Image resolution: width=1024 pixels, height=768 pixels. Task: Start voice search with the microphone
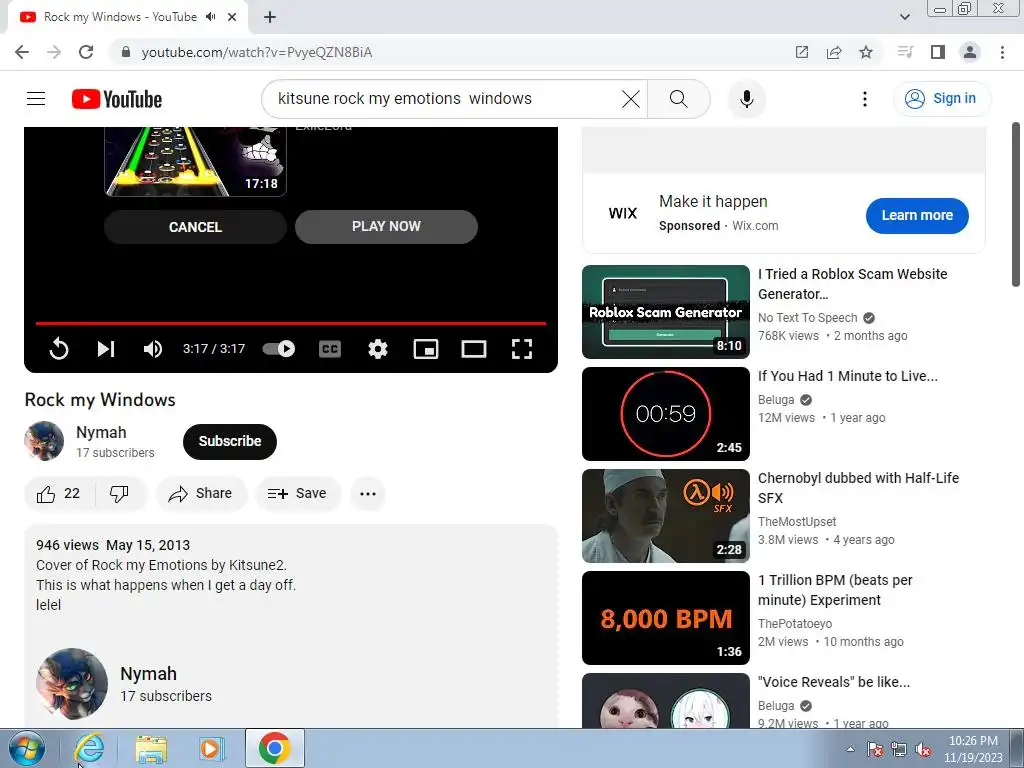click(x=746, y=99)
